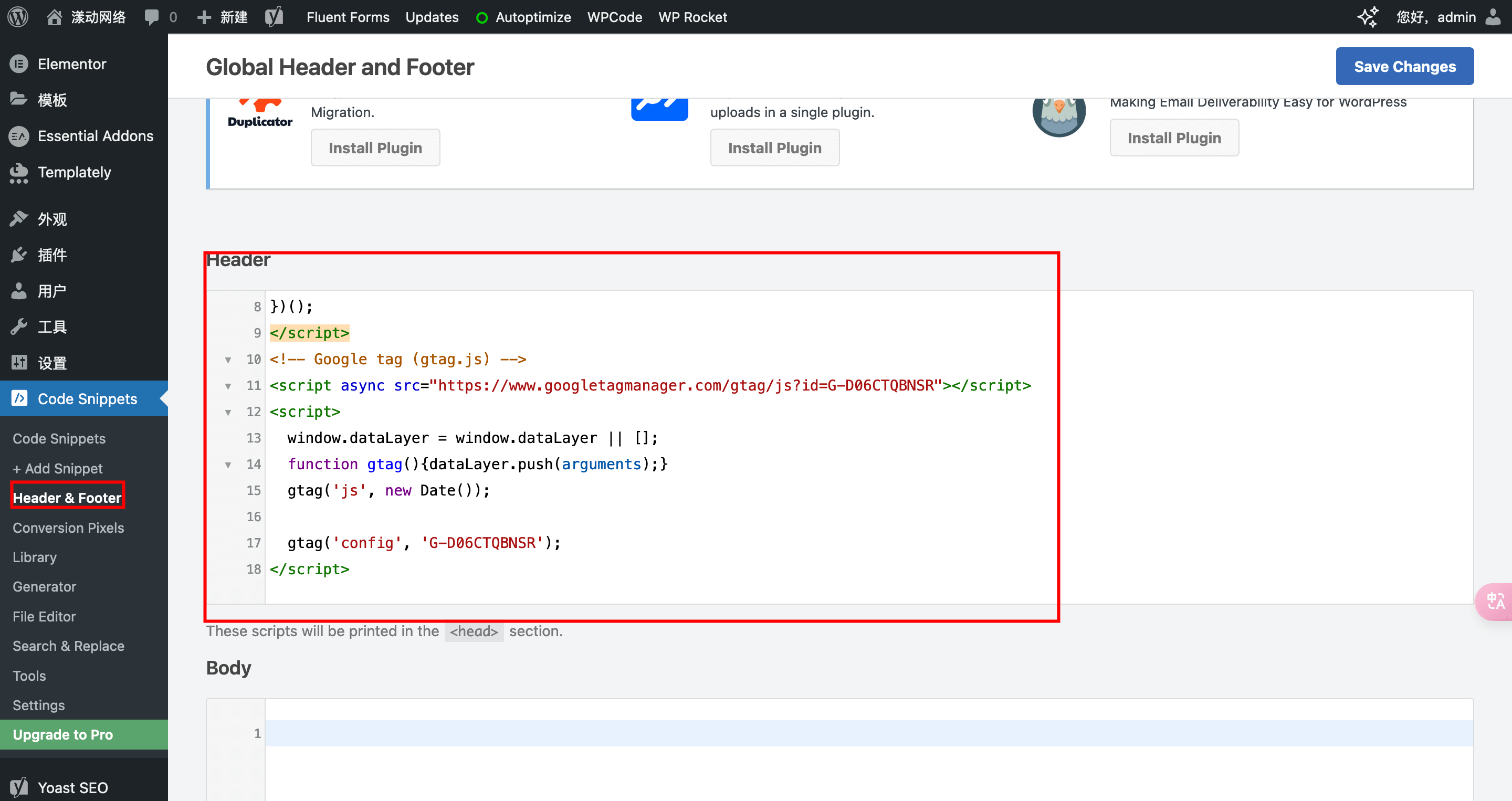Click the Code Snippets sidebar icon
The height and width of the screenshot is (801, 1512).
click(19, 398)
